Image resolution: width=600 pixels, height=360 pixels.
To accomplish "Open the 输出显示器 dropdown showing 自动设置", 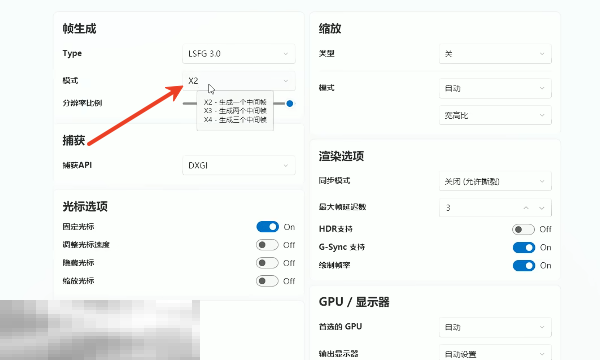I will tap(495, 353).
